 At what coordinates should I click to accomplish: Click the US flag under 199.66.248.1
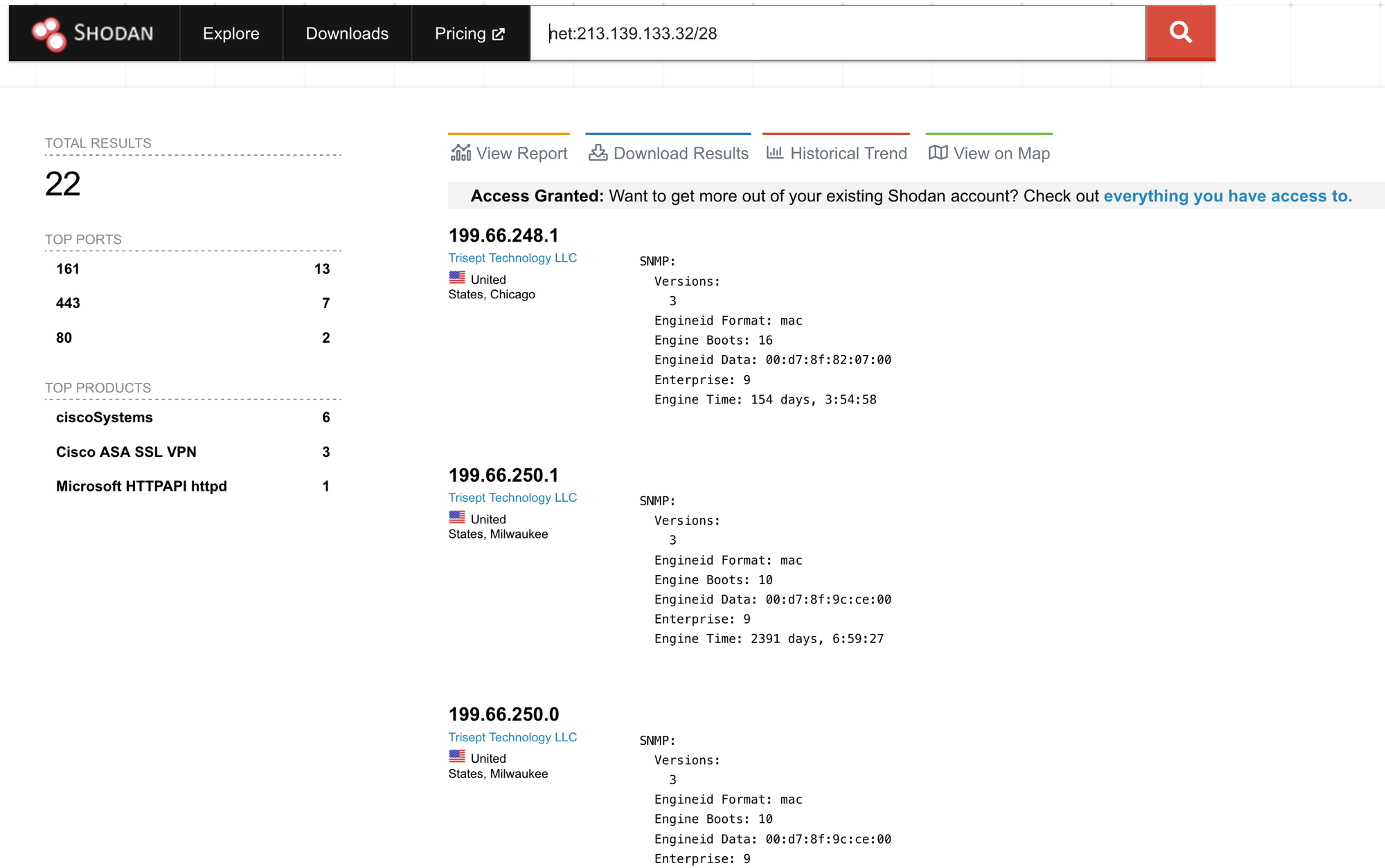pos(457,278)
